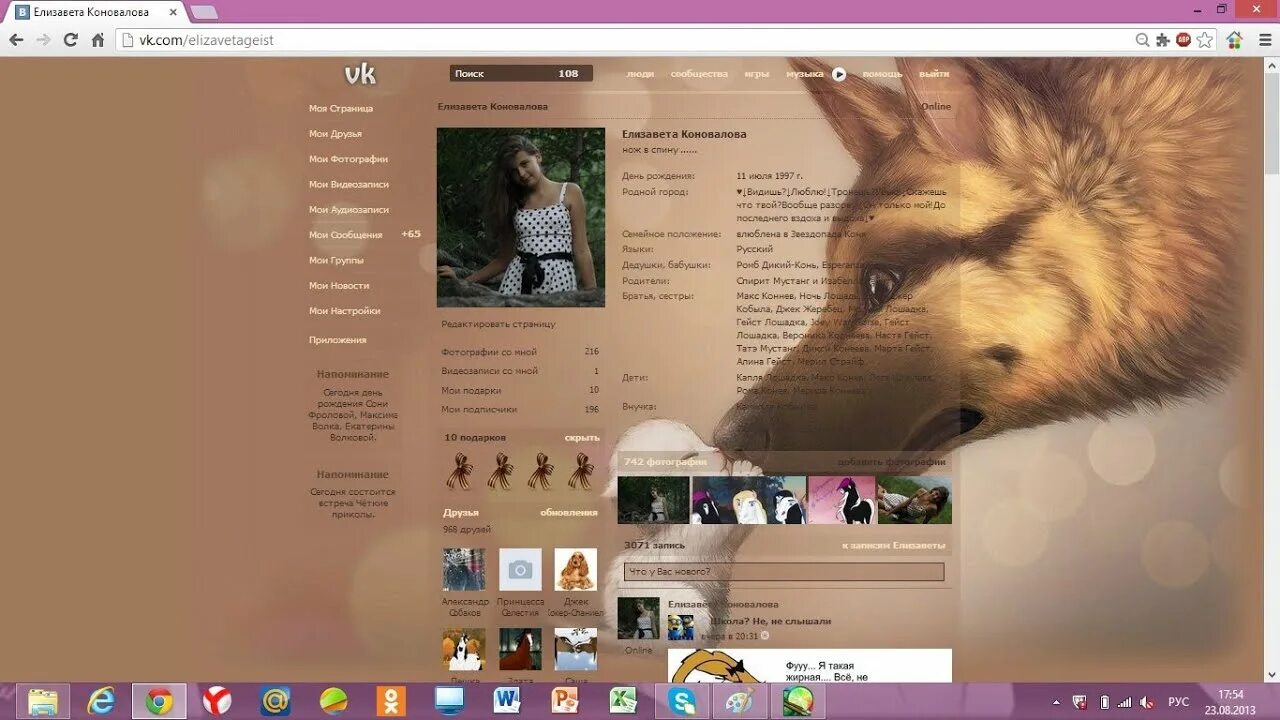1280x720 pixels.
Task: Click the volume tray icon
Action: (x=1146, y=702)
